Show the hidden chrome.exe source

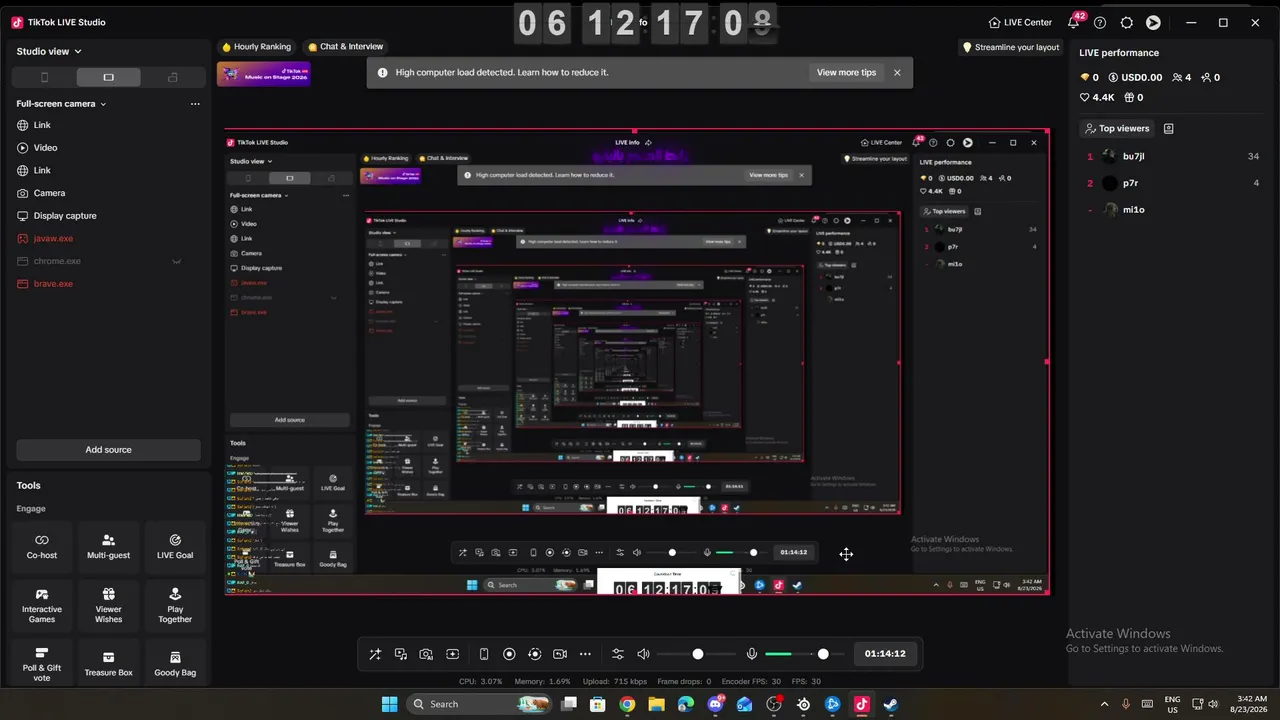tap(177, 261)
